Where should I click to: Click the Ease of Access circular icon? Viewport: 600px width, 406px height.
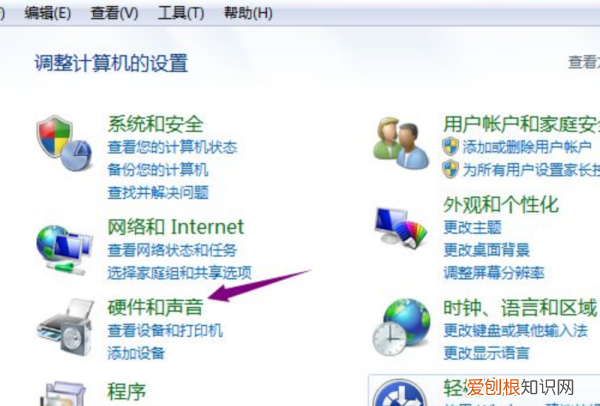click(x=399, y=393)
